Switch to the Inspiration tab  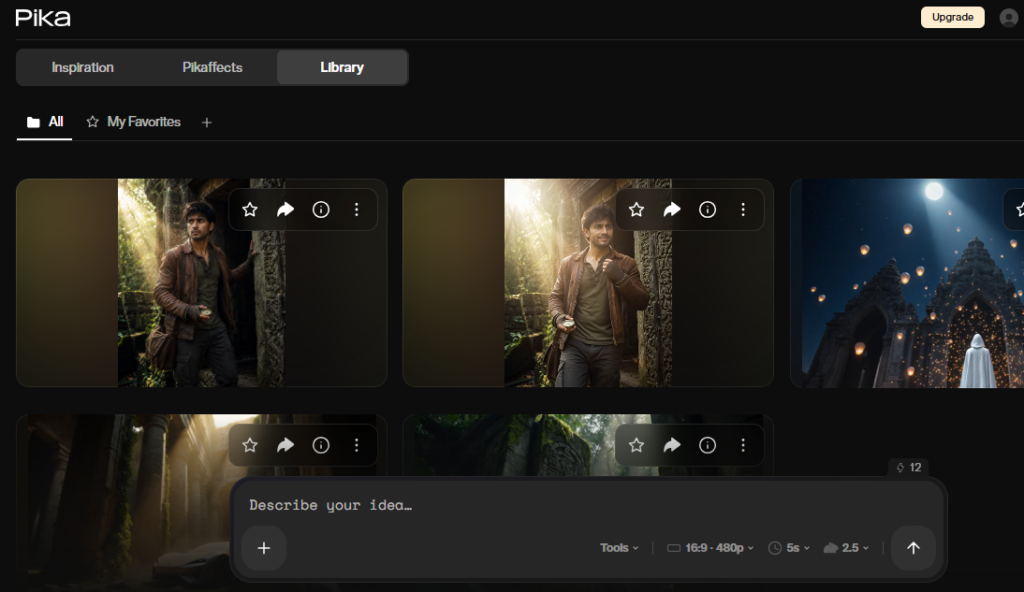(82, 67)
